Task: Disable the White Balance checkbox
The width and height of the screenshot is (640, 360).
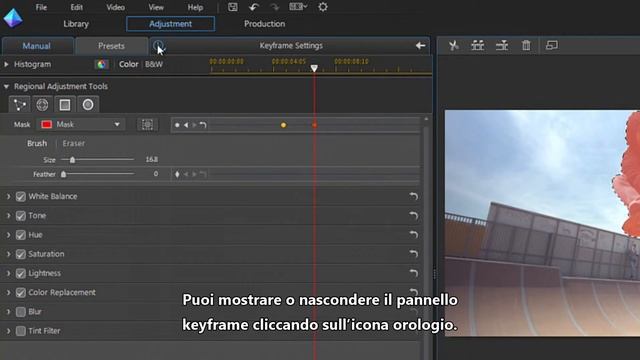Action: [20, 197]
